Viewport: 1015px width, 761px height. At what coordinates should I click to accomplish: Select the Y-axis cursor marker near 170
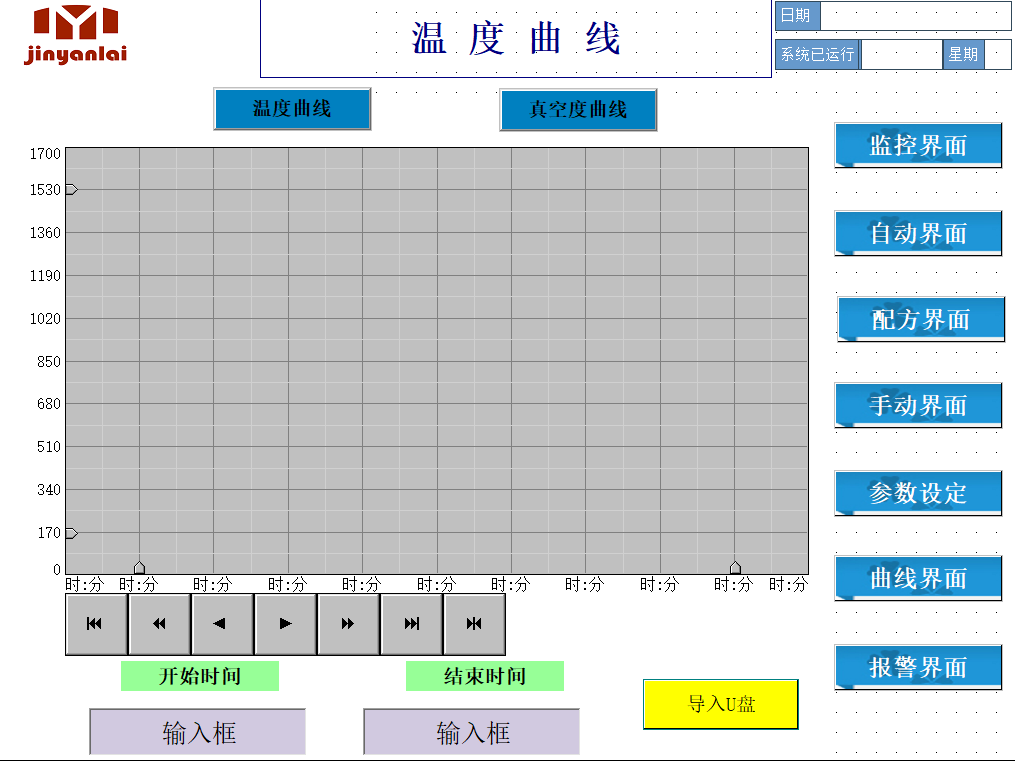click(71, 533)
